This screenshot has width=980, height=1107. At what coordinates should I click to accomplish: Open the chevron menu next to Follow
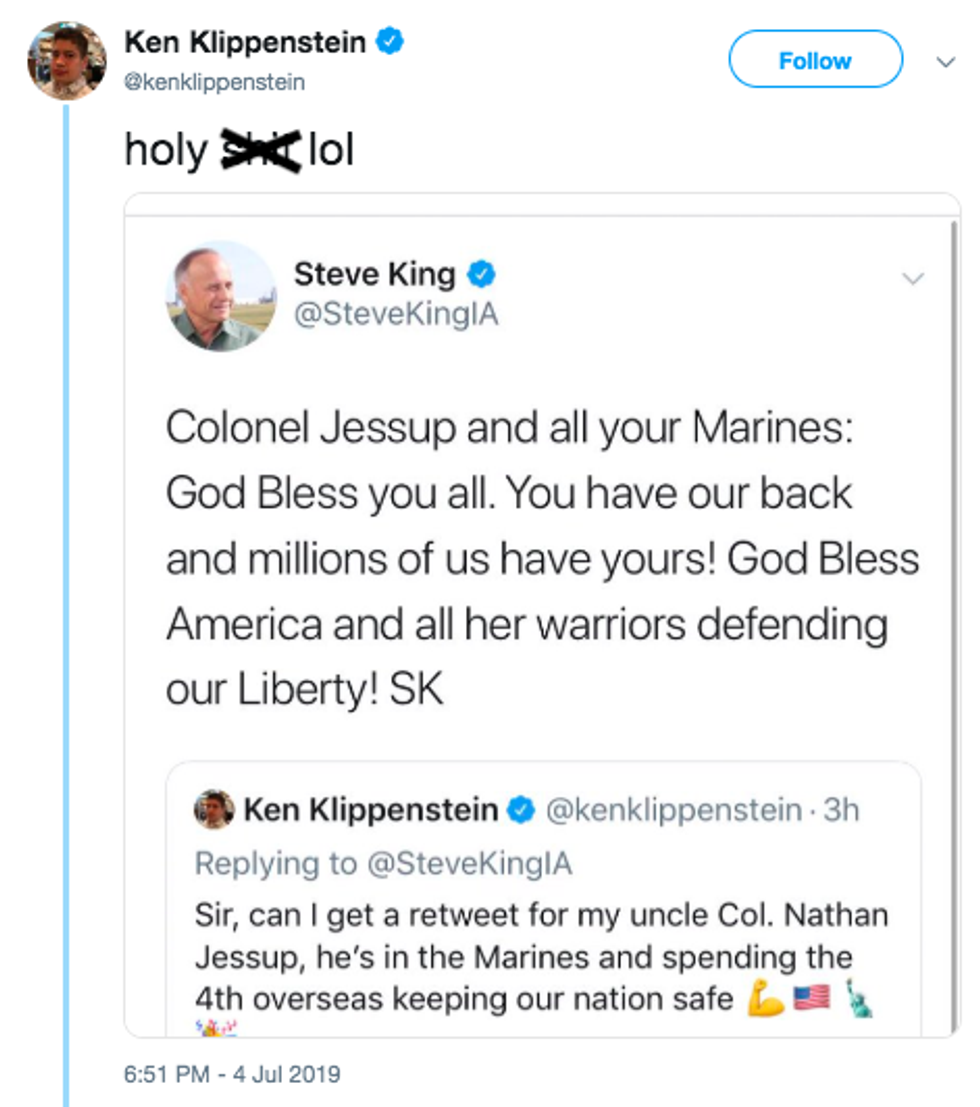click(944, 62)
